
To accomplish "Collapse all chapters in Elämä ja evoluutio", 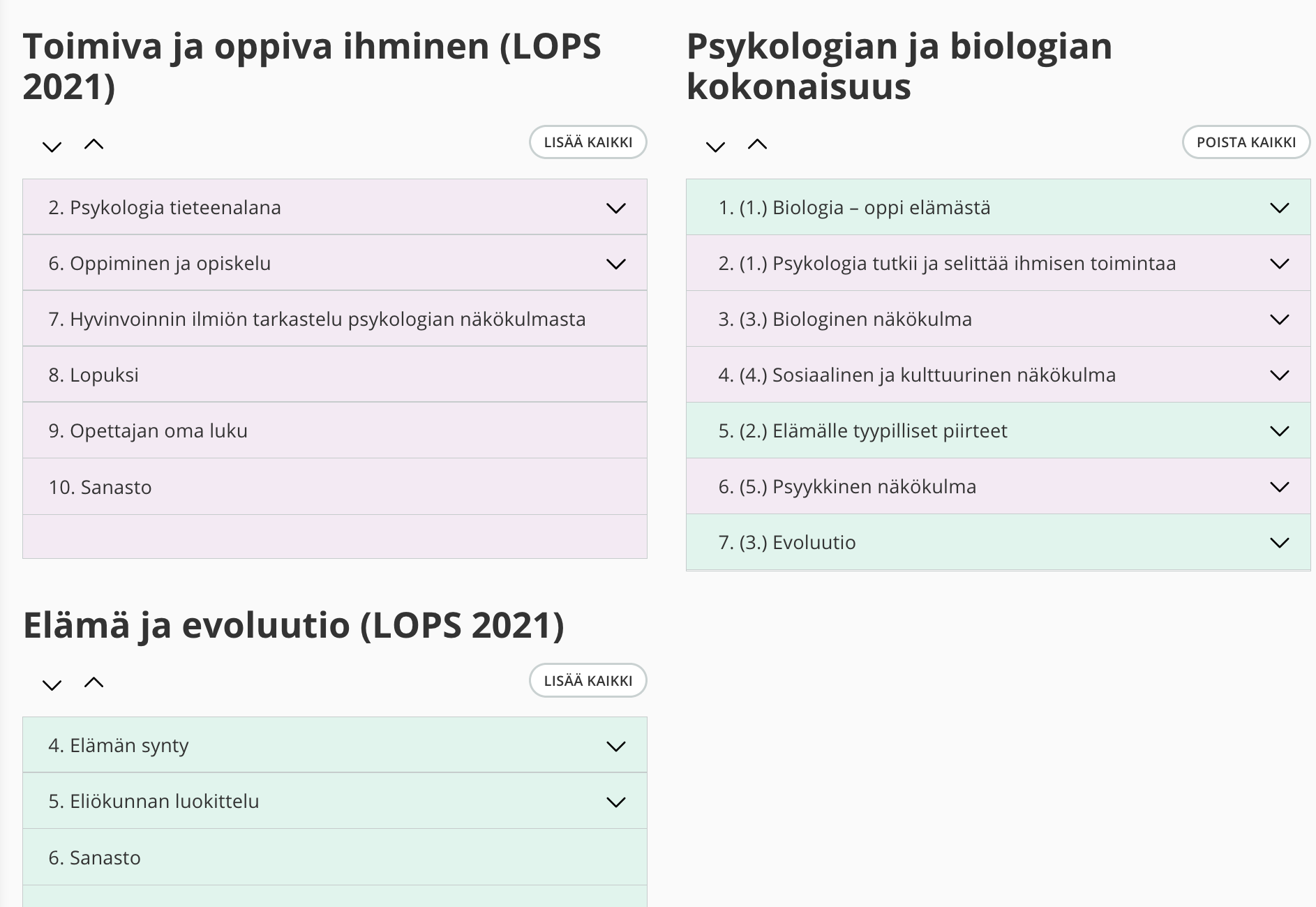I will [94, 682].
